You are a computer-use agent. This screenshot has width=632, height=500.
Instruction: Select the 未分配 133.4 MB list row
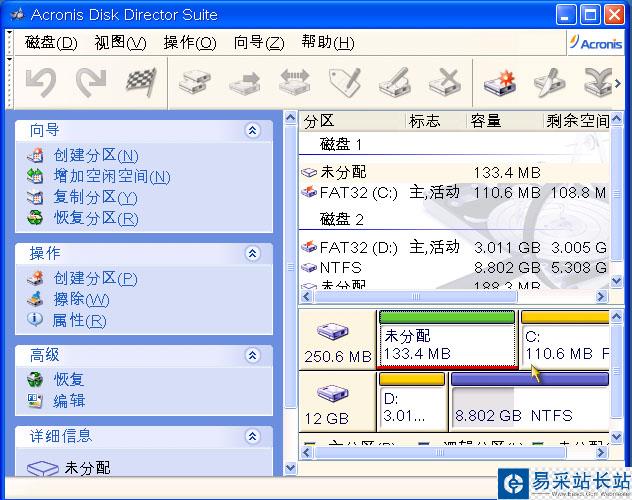[x=454, y=173]
